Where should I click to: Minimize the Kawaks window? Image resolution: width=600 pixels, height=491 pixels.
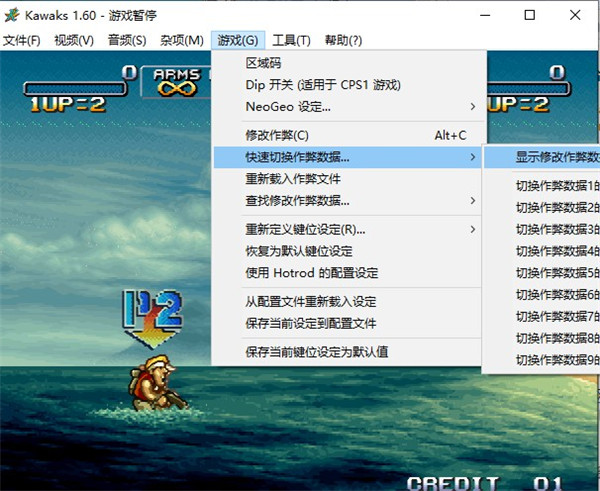[x=485, y=15]
